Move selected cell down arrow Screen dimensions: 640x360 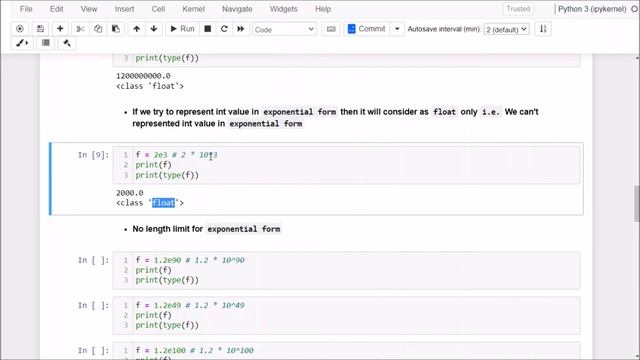coord(154,29)
